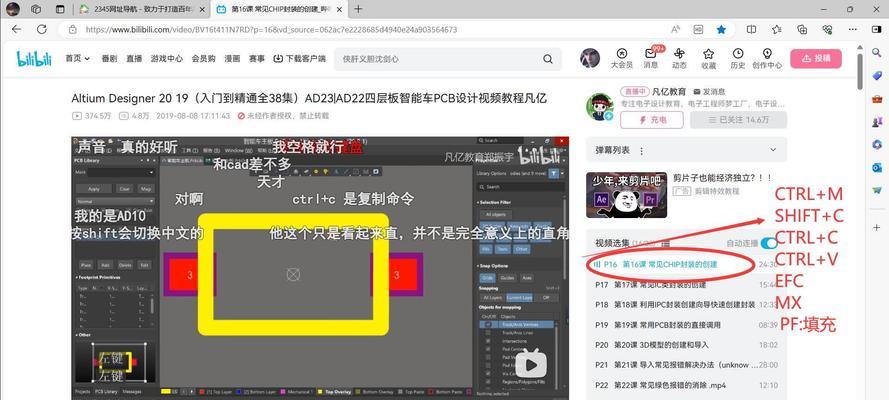Open 直播 in bilibili navigation
The image size is (889, 400).
[x=134, y=58]
